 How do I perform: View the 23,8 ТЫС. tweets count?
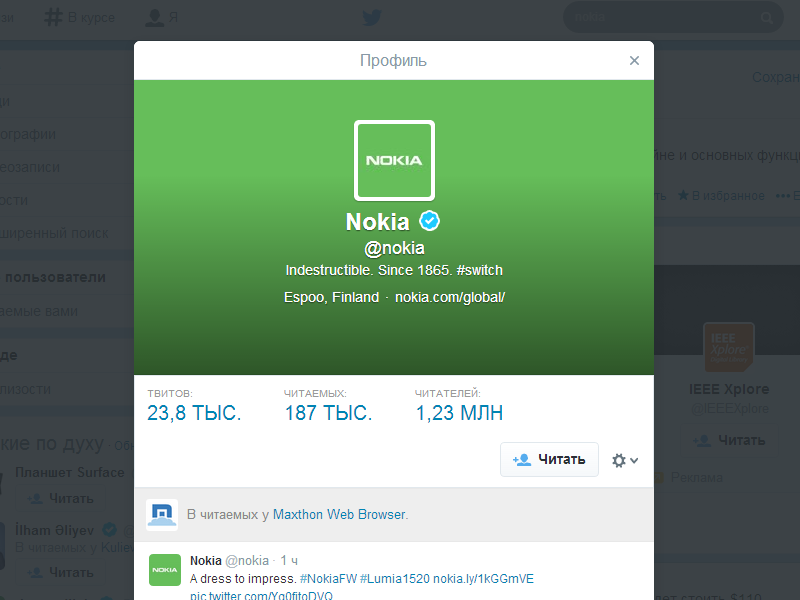click(x=194, y=413)
